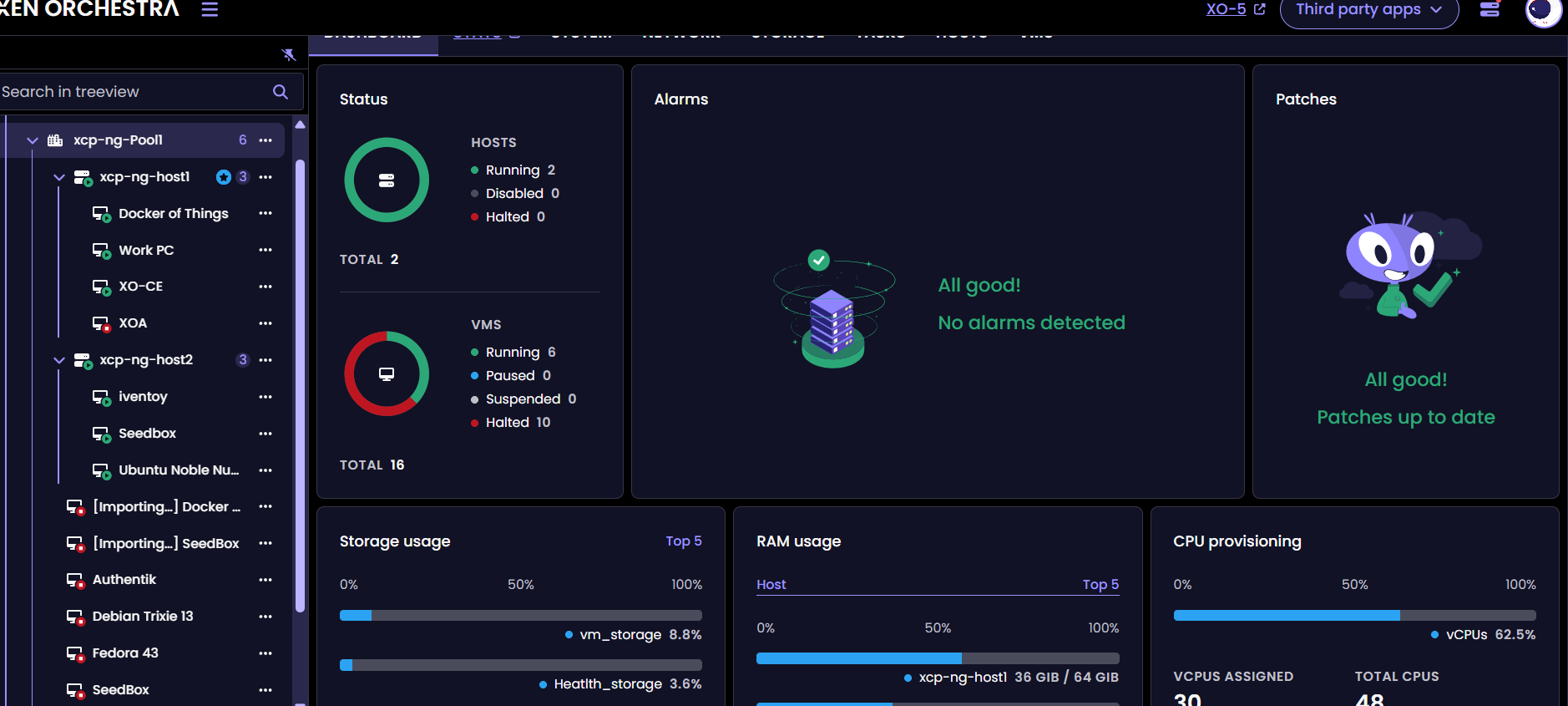The width and height of the screenshot is (1568, 706).
Task: Click the magnifier icon in treeview search
Action: 281,92
